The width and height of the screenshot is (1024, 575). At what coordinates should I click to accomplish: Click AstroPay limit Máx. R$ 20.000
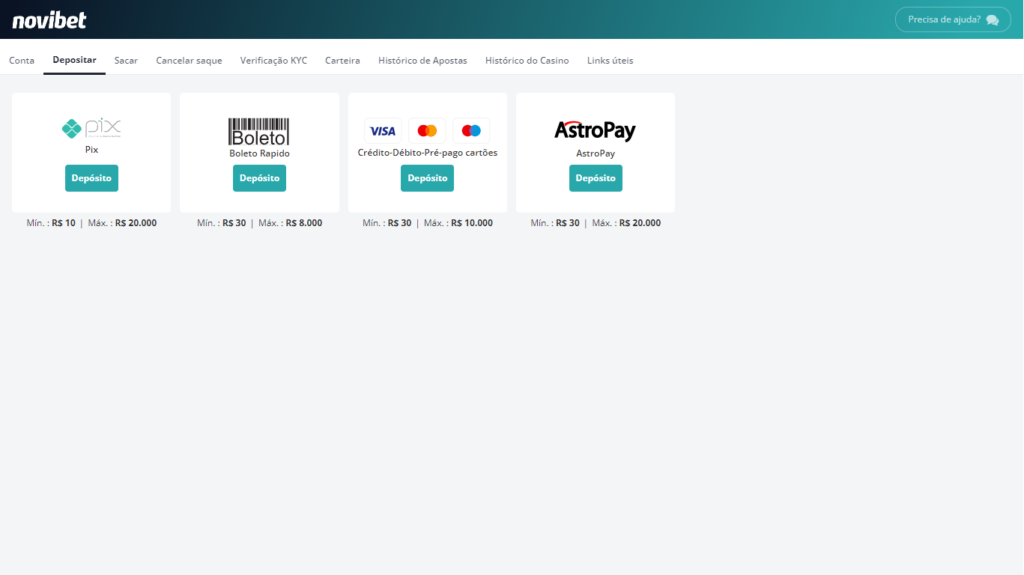(626, 223)
